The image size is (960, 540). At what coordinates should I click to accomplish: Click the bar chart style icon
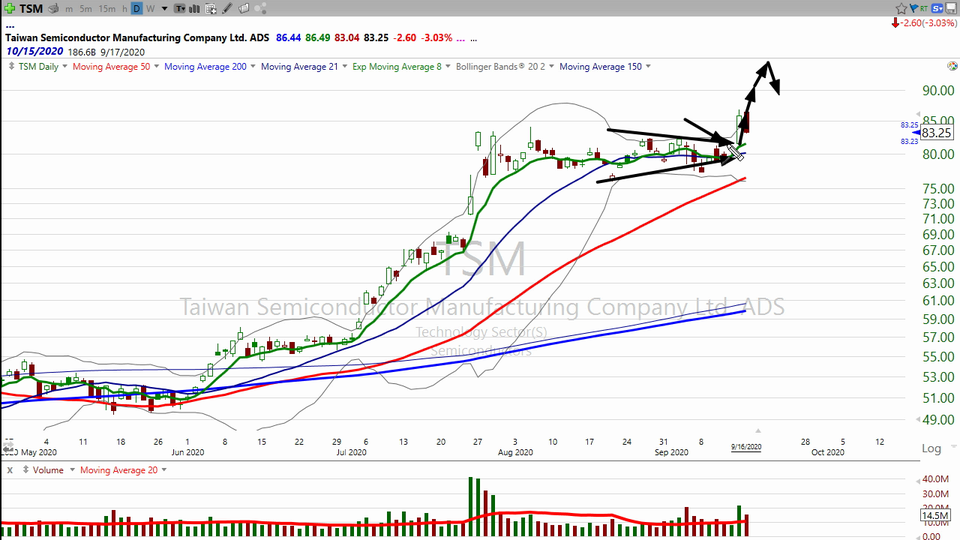(195, 9)
